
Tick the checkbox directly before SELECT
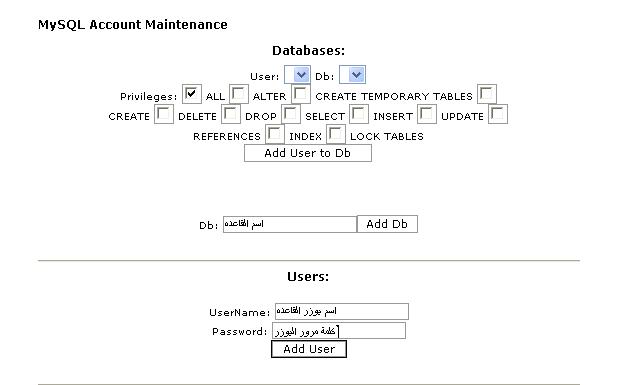click(x=291, y=114)
